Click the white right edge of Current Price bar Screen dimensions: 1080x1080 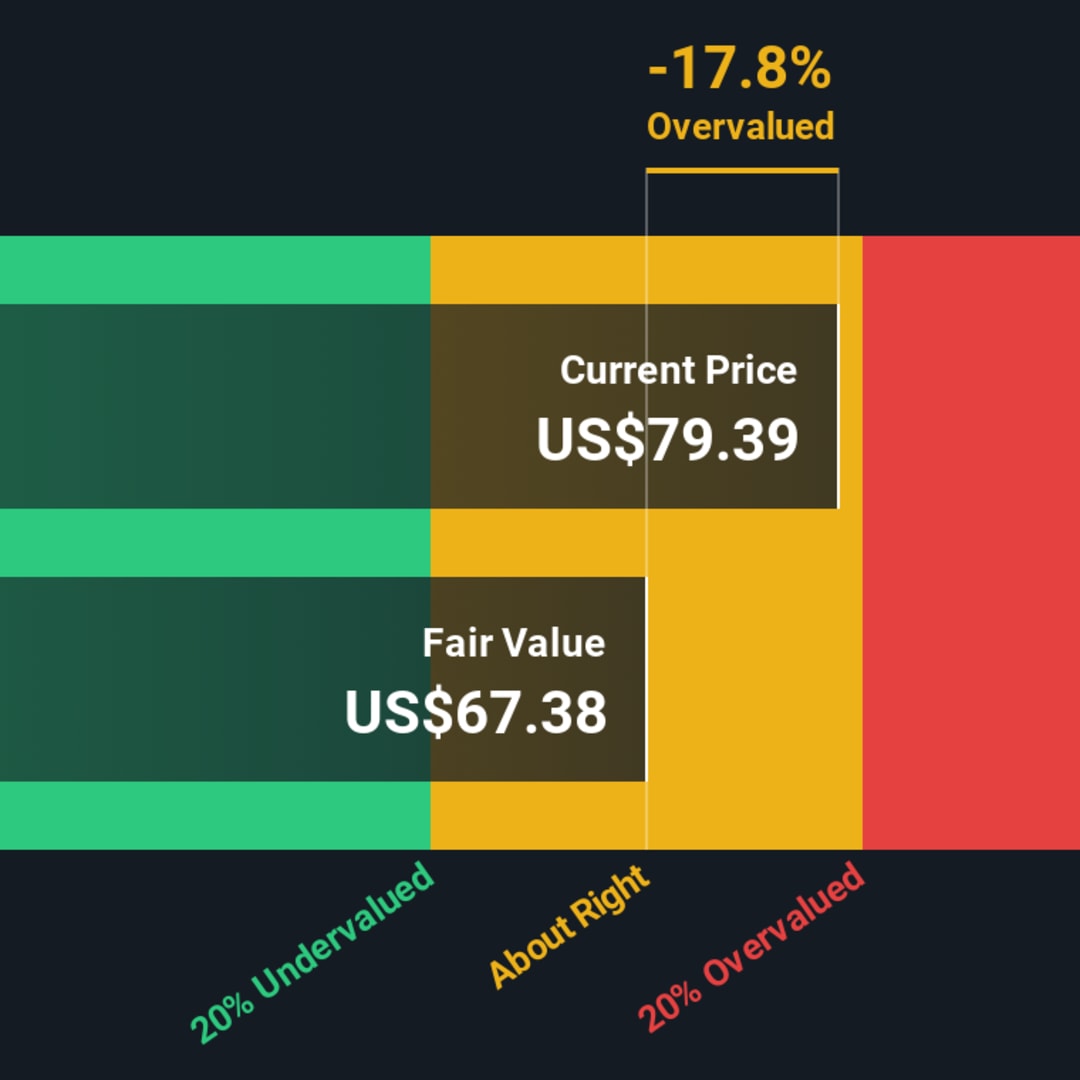click(x=838, y=406)
